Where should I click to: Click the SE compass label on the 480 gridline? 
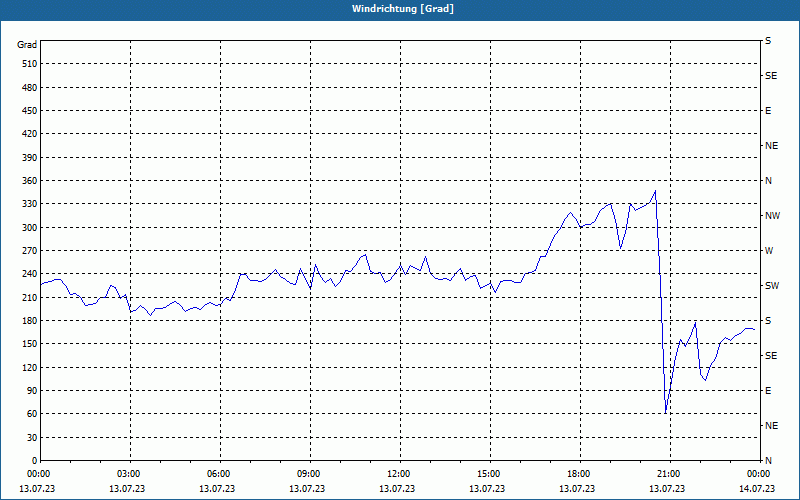coord(771,76)
